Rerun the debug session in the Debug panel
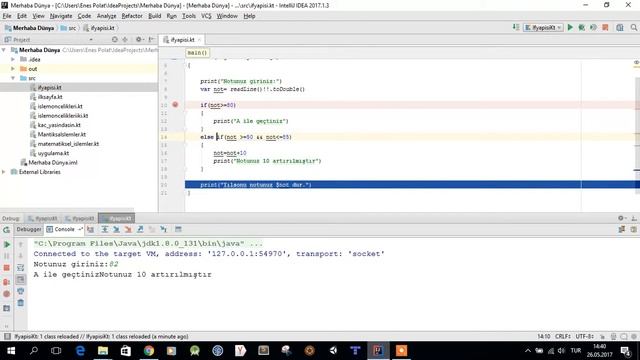The height and width of the screenshot is (360, 640). point(7,230)
